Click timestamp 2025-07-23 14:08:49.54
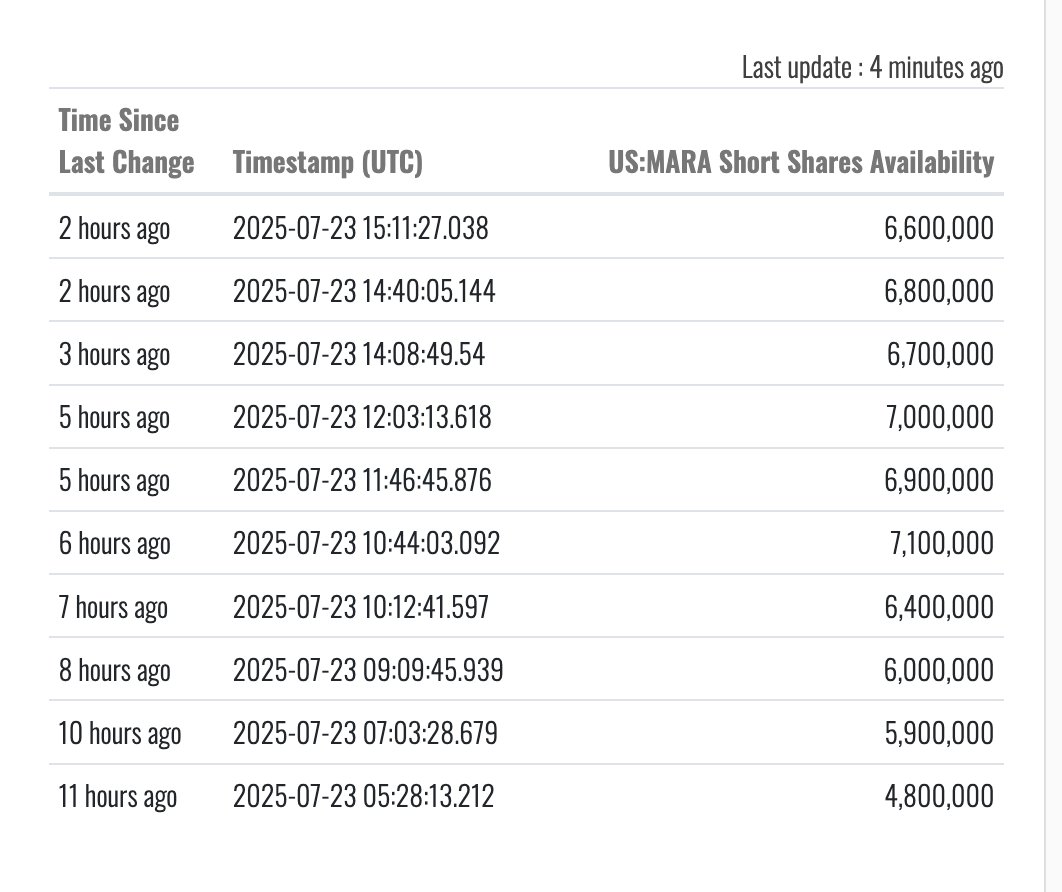Viewport: 1062px width, 892px height. (x=359, y=354)
